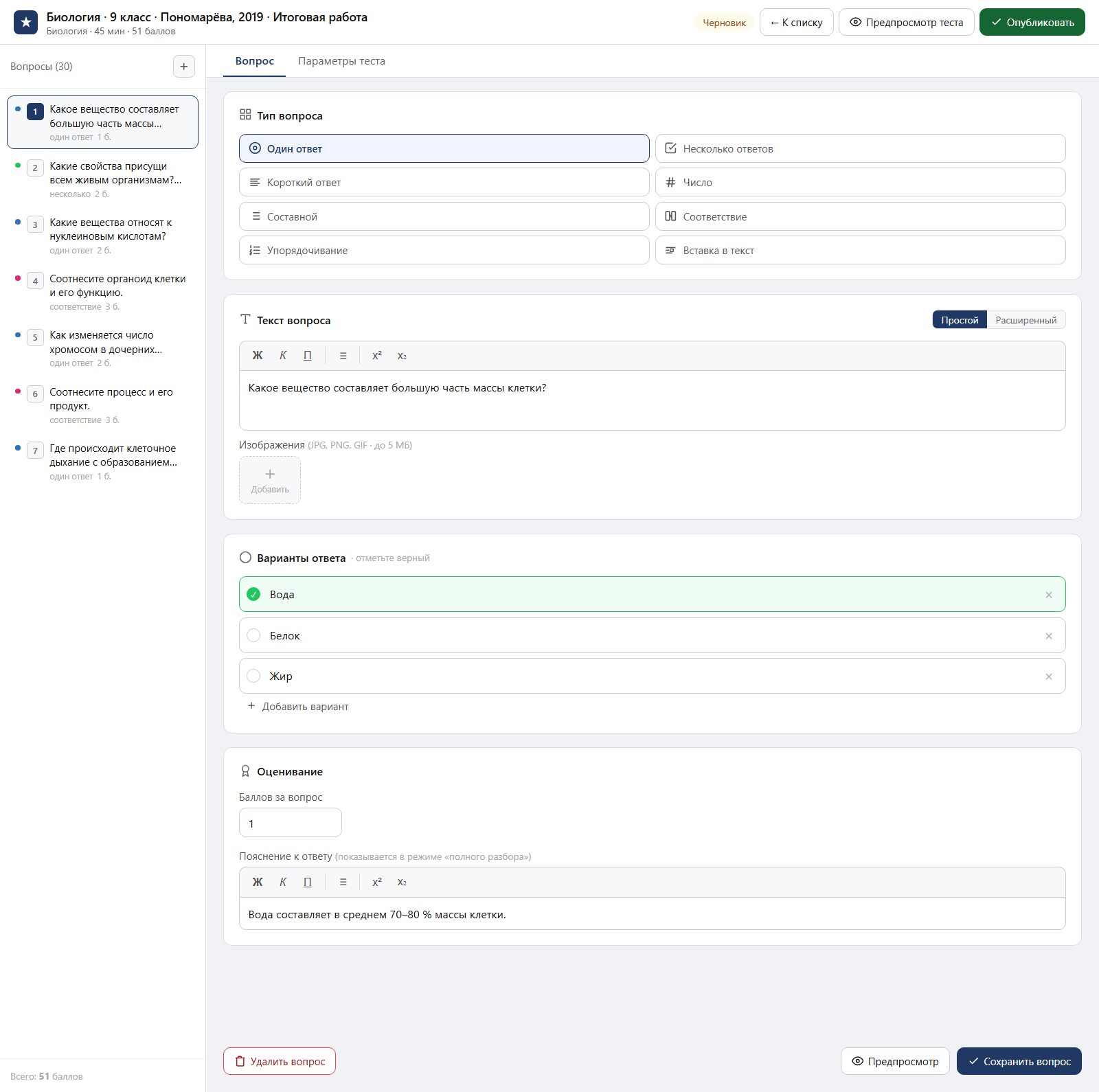Mark Белок as the correct answer

tap(253, 636)
